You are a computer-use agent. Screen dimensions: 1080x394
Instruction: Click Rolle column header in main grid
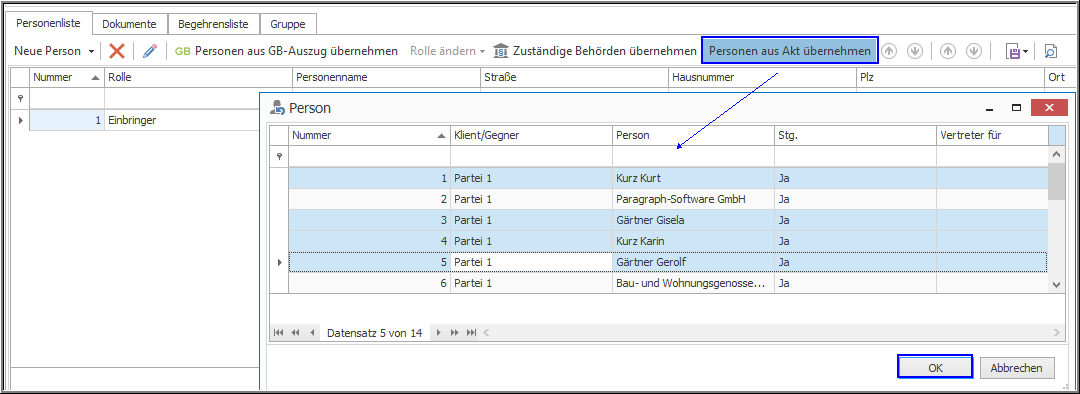(198, 78)
